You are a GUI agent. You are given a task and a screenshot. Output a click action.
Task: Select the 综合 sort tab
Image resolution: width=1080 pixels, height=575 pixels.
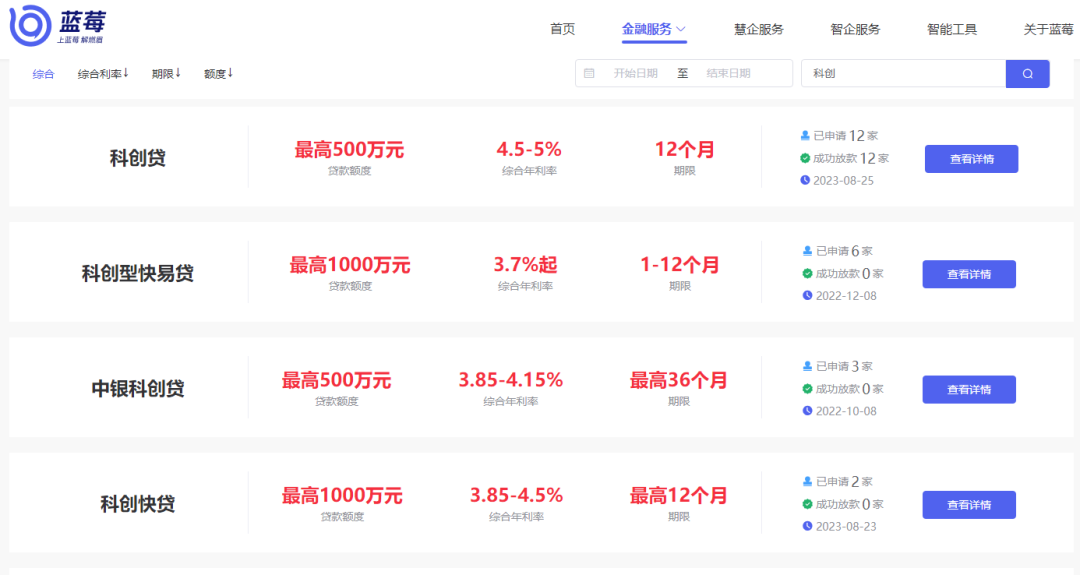(43, 74)
